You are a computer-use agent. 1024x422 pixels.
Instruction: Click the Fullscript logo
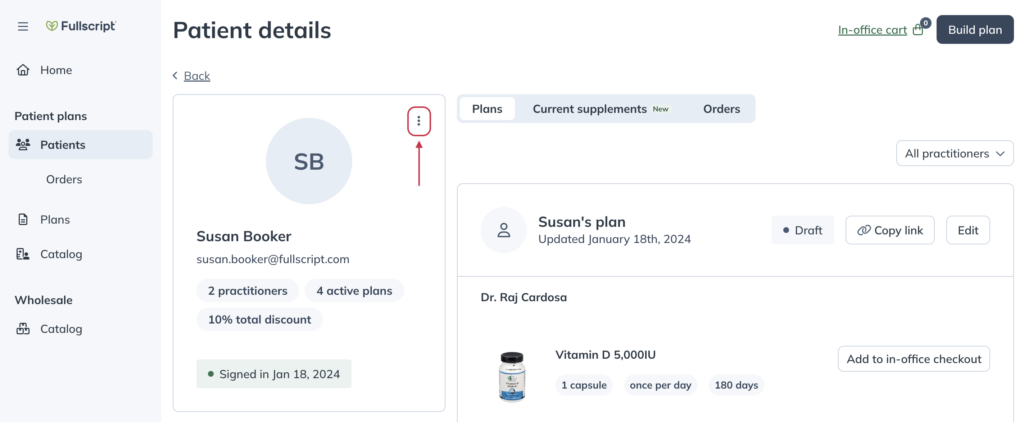point(81,26)
